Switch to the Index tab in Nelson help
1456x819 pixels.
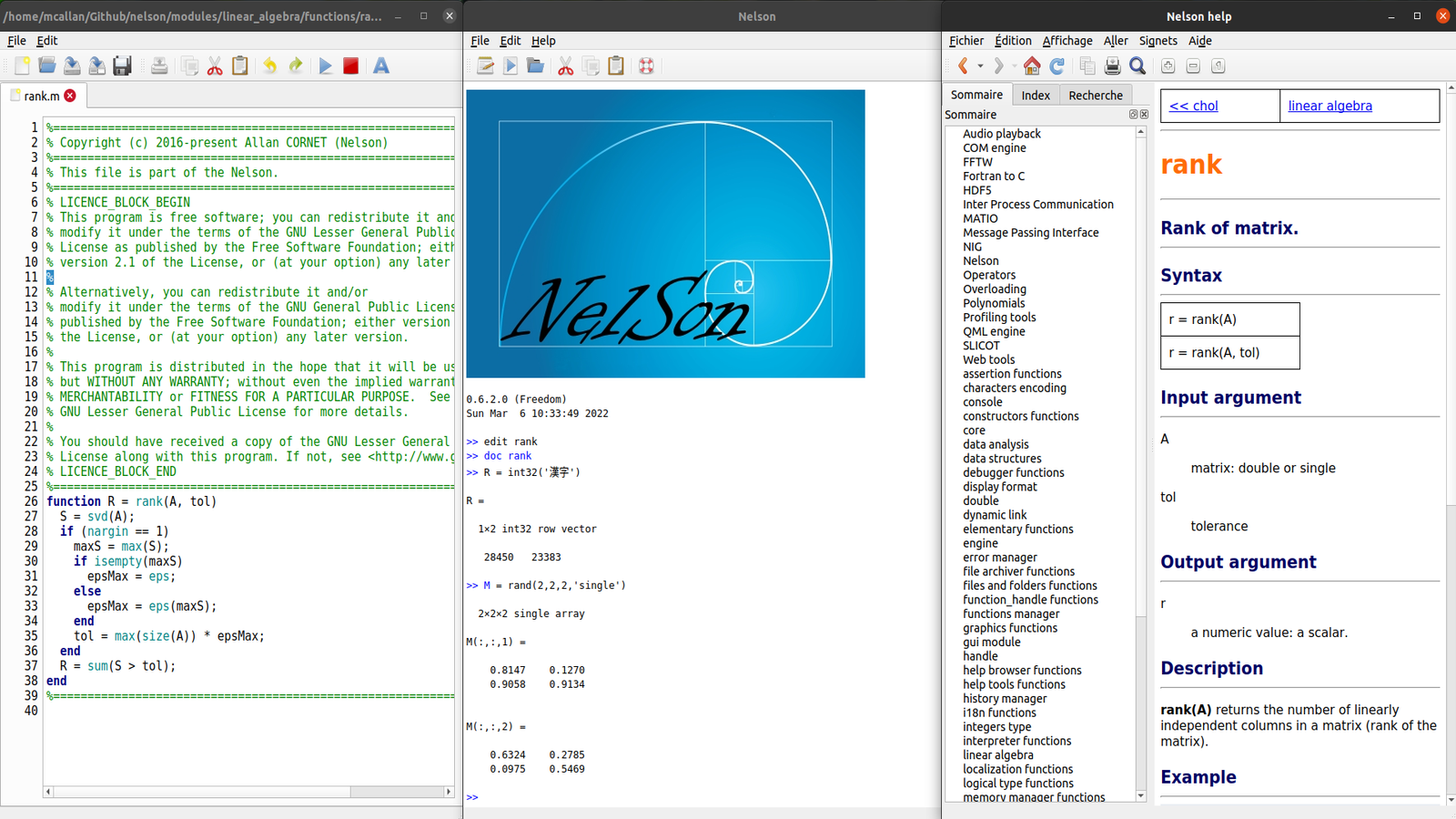tap(1036, 95)
